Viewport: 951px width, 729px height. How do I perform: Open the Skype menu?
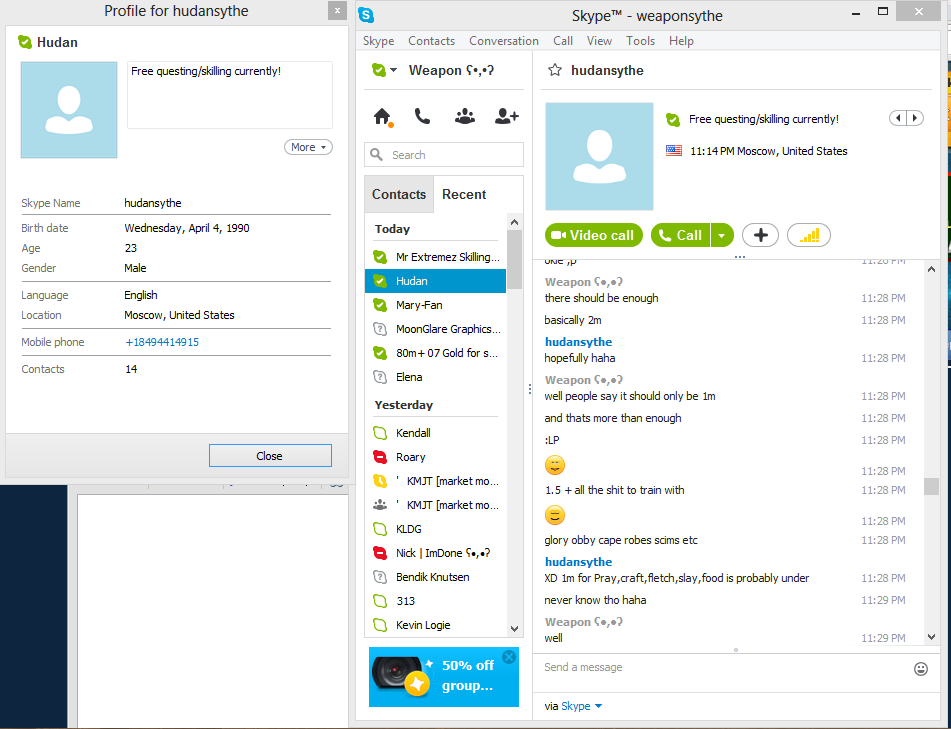click(x=378, y=41)
